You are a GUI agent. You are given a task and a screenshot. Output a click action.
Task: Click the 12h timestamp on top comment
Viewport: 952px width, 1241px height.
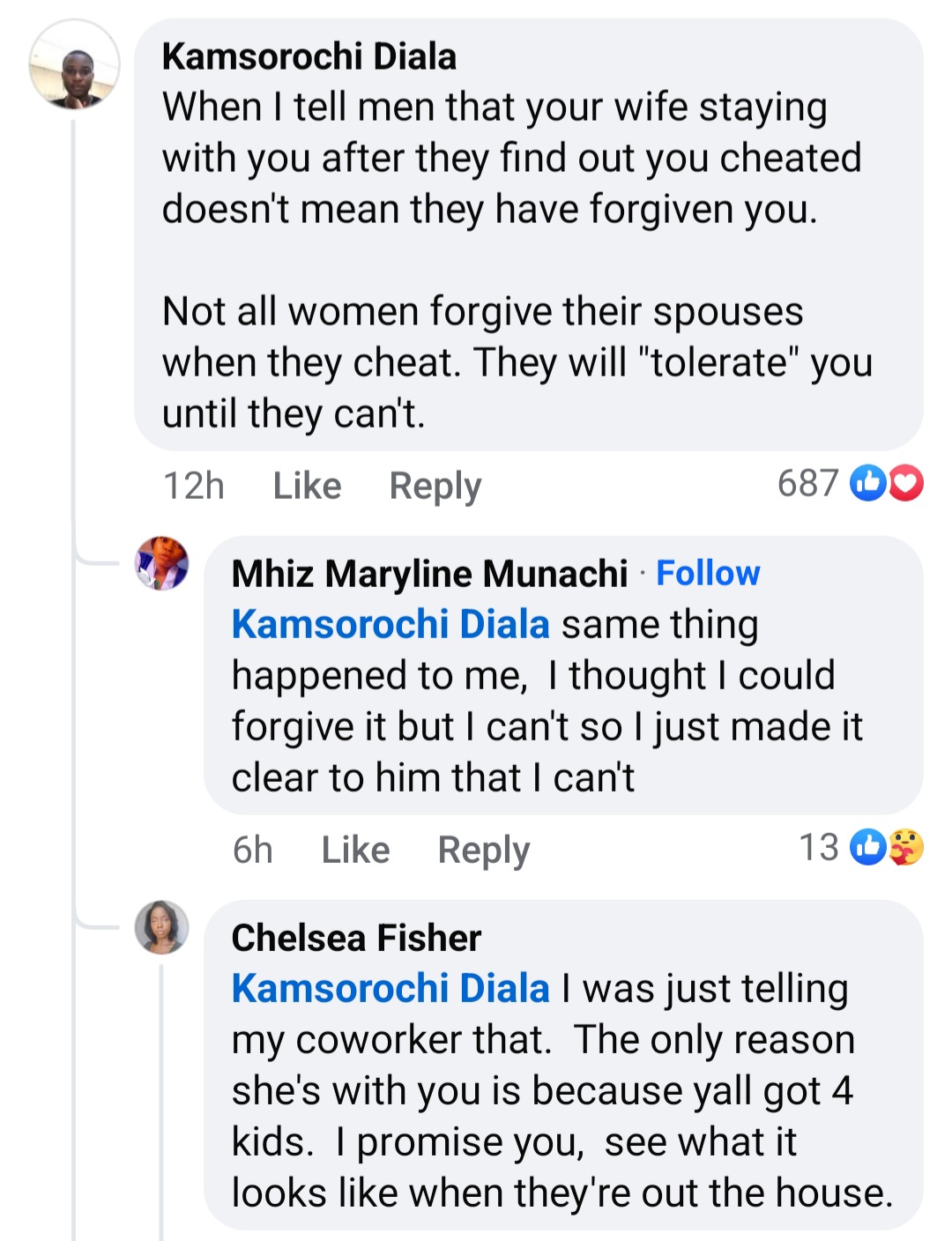[194, 486]
